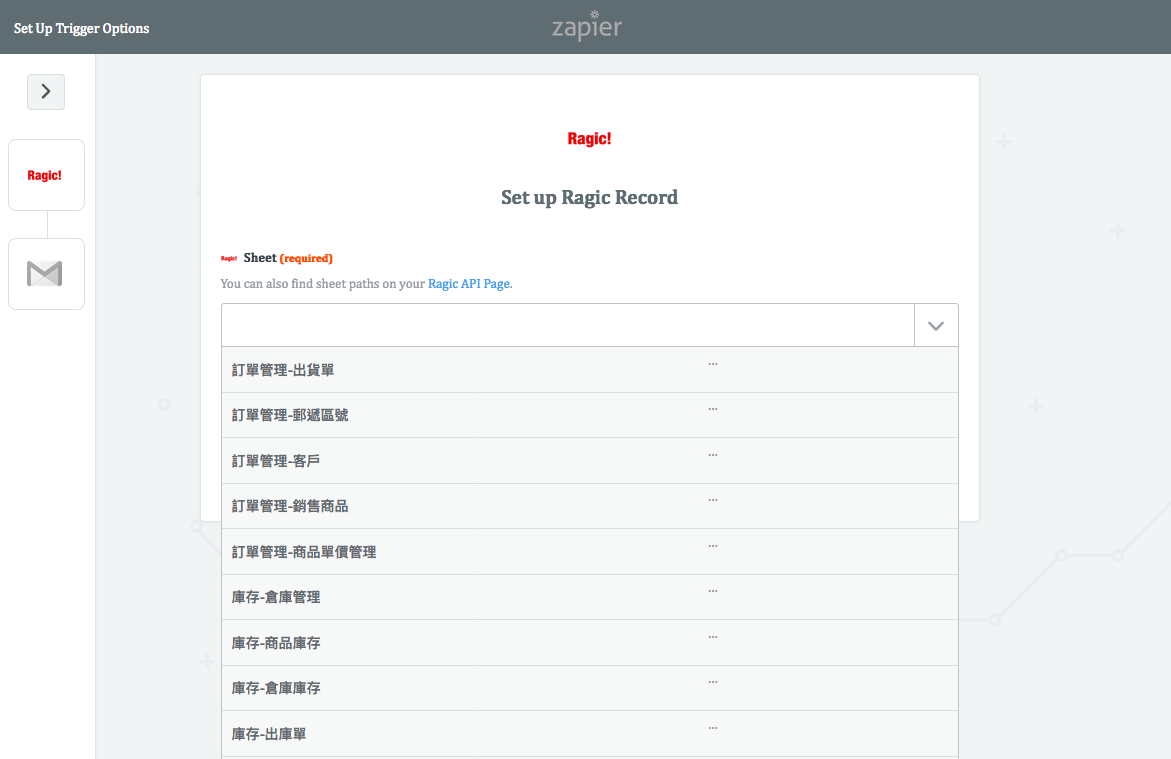Open the Ragic trigger step in sidebar
The width and height of the screenshot is (1171, 759).
click(x=46, y=175)
